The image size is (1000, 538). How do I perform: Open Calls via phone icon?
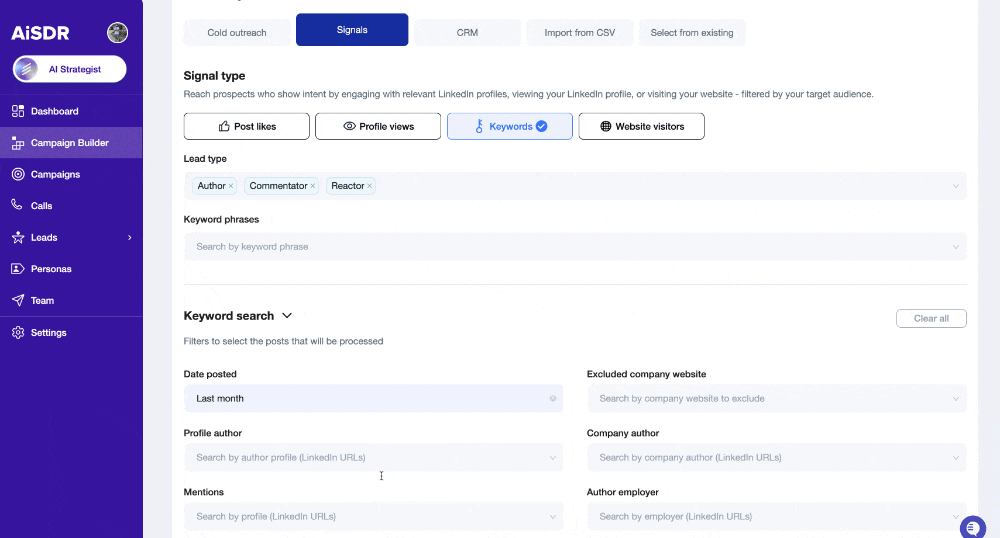click(x=18, y=205)
